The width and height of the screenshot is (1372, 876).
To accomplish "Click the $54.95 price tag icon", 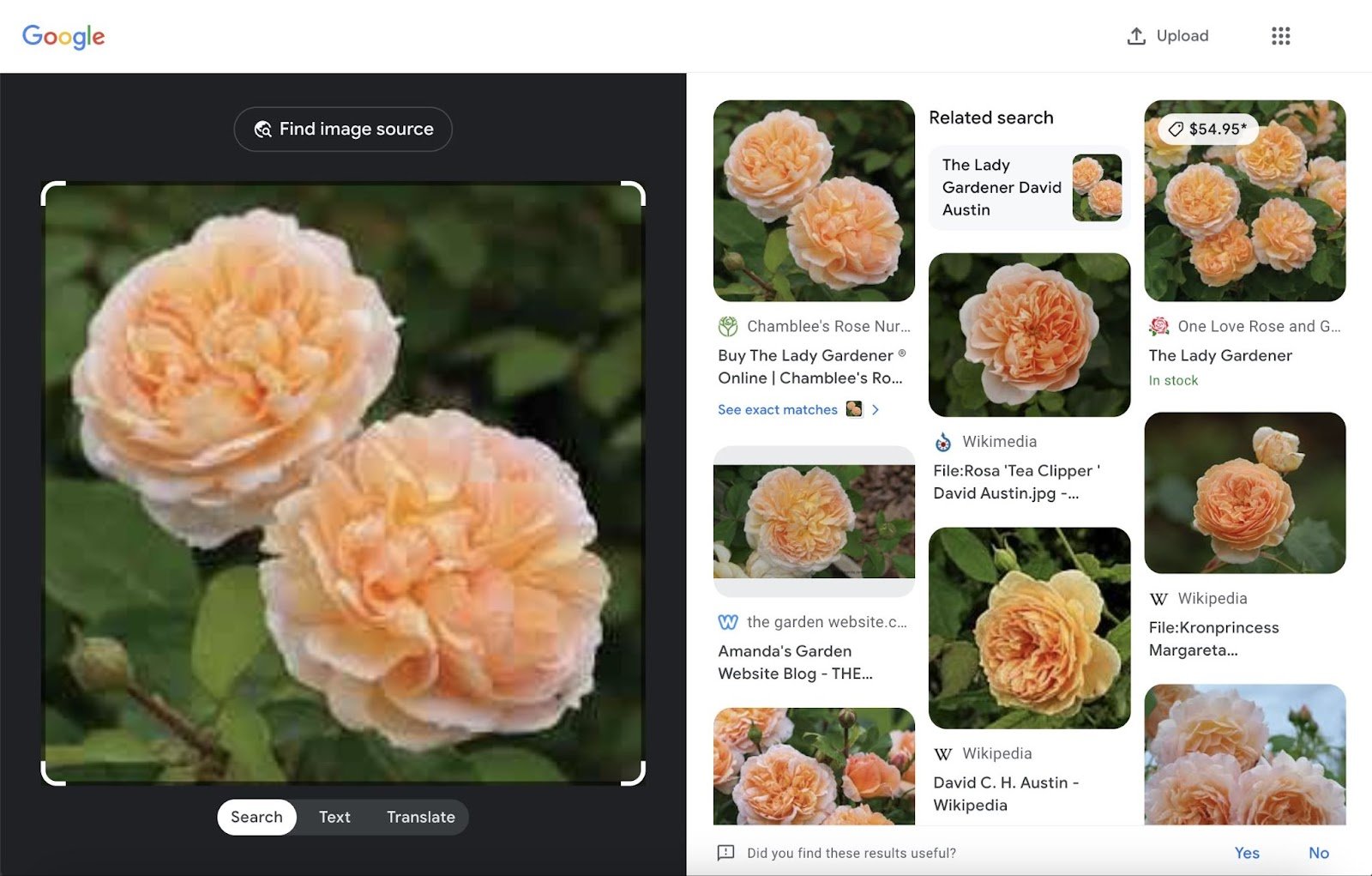I will 1175,129.
